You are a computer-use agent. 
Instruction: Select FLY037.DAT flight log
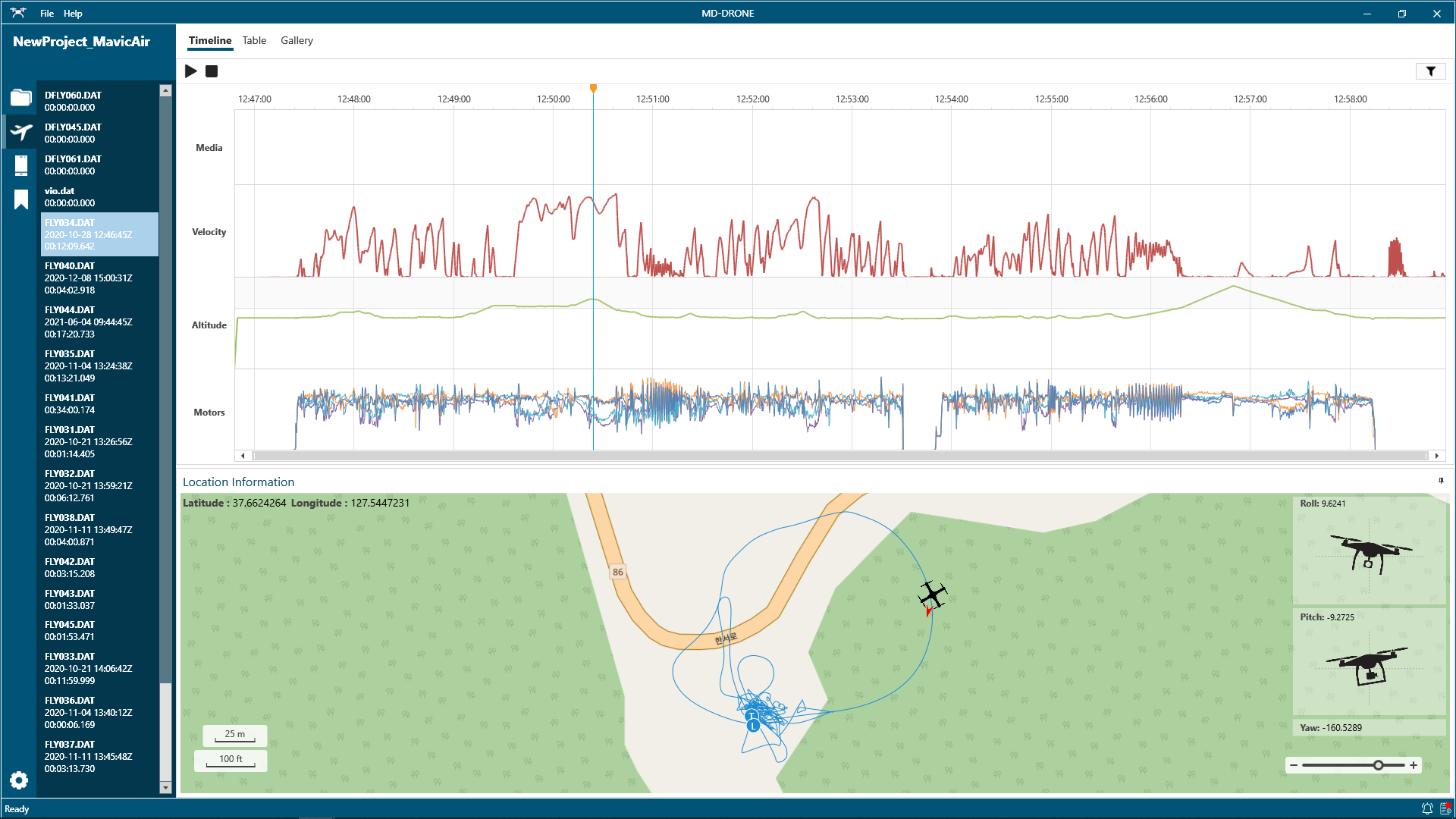click(99, 756)
